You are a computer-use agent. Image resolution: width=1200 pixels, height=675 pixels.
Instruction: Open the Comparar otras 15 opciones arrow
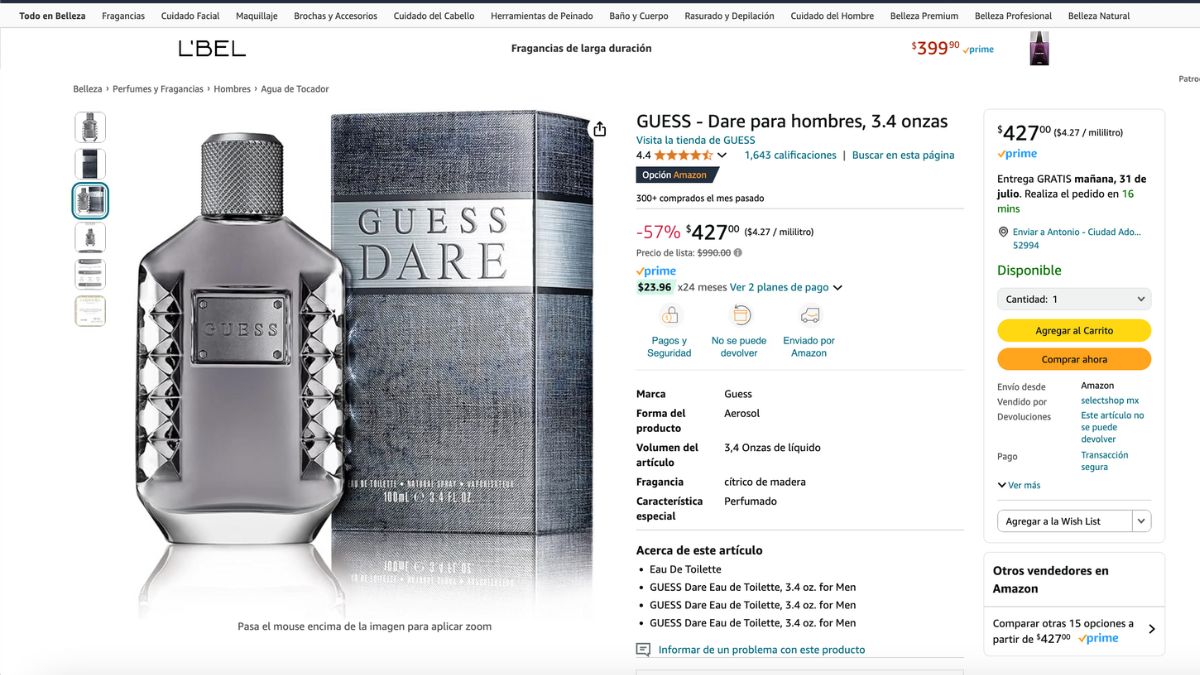pyautogui.click(x=1152, y=630)
